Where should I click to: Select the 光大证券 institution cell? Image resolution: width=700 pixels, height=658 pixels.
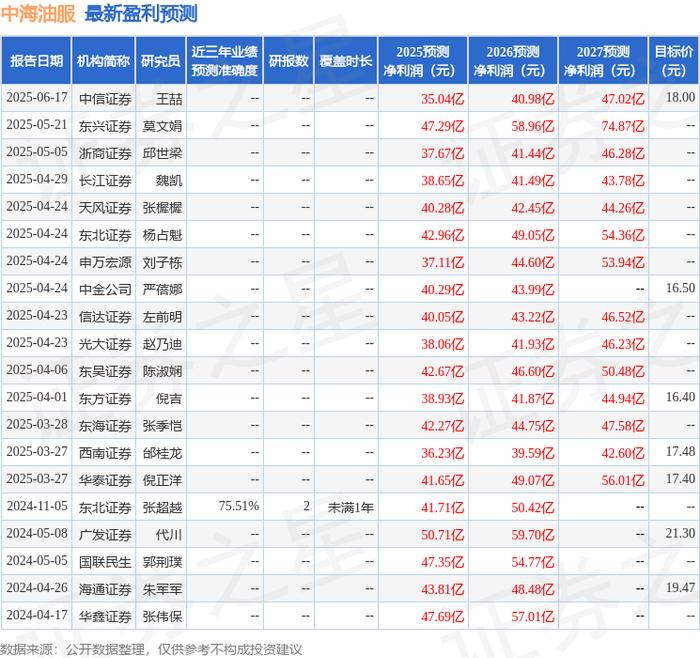[x=105, y=344]
